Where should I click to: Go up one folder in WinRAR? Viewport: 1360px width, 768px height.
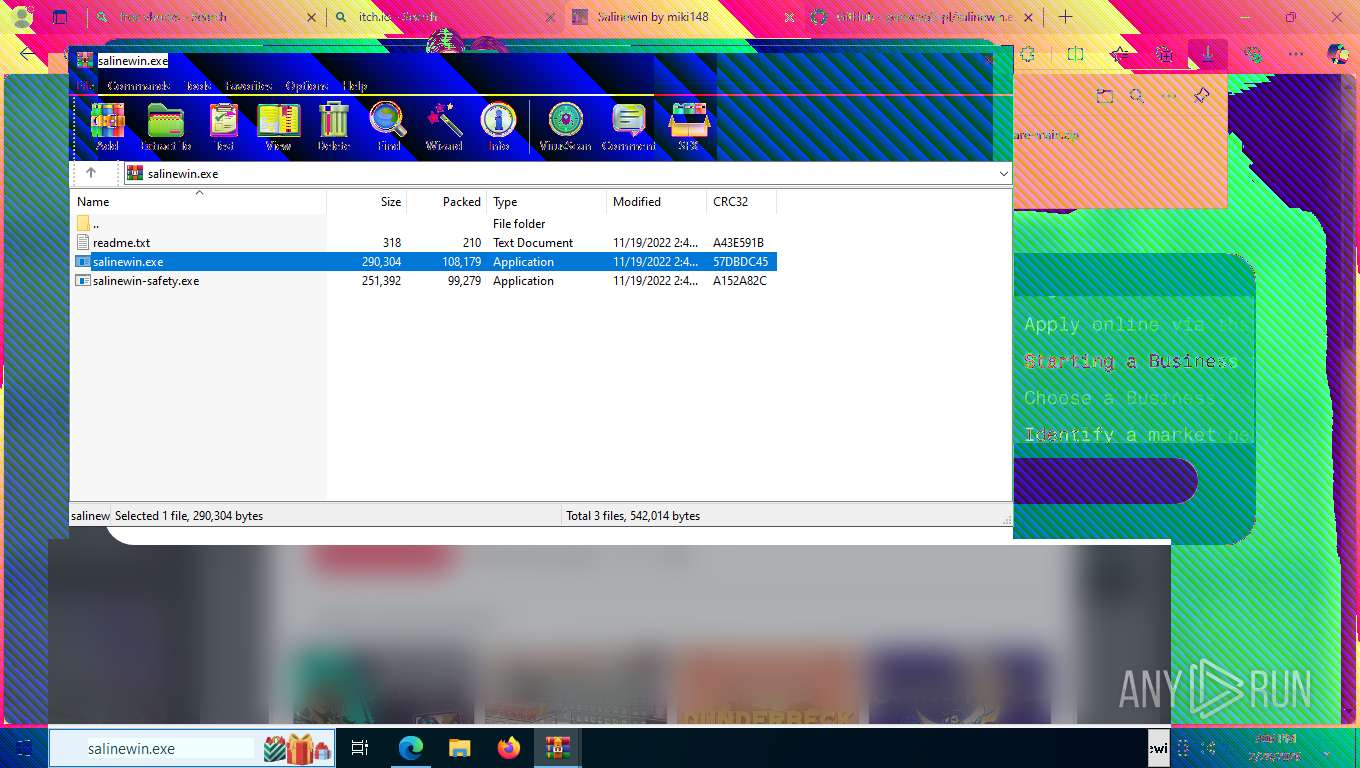[x=91, y=173]
